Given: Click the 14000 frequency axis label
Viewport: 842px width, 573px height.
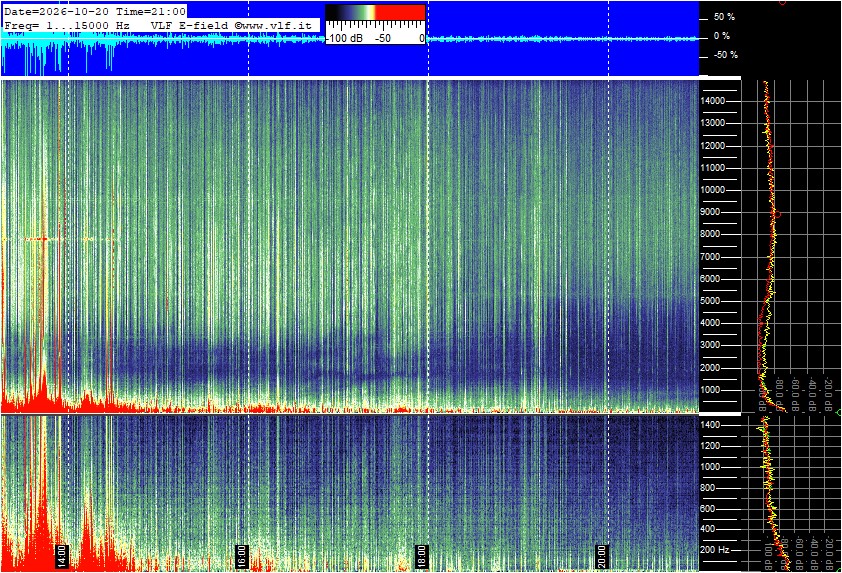Looking at the screenshot, I should point(713,101).
